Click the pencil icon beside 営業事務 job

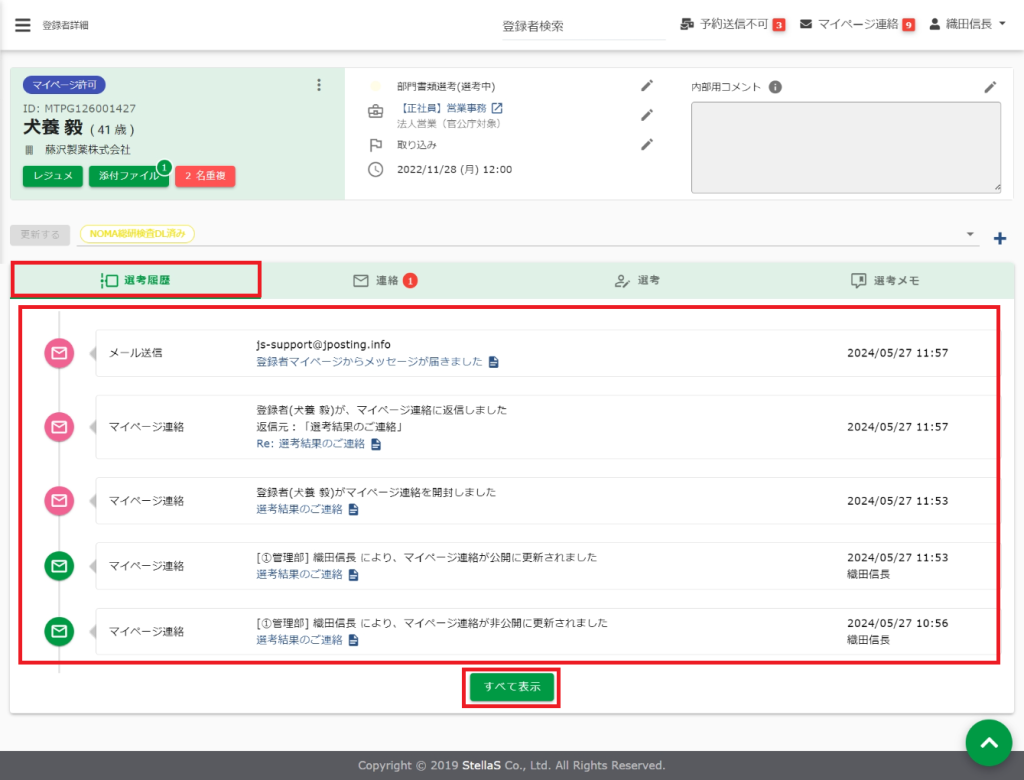coord(647,115)
